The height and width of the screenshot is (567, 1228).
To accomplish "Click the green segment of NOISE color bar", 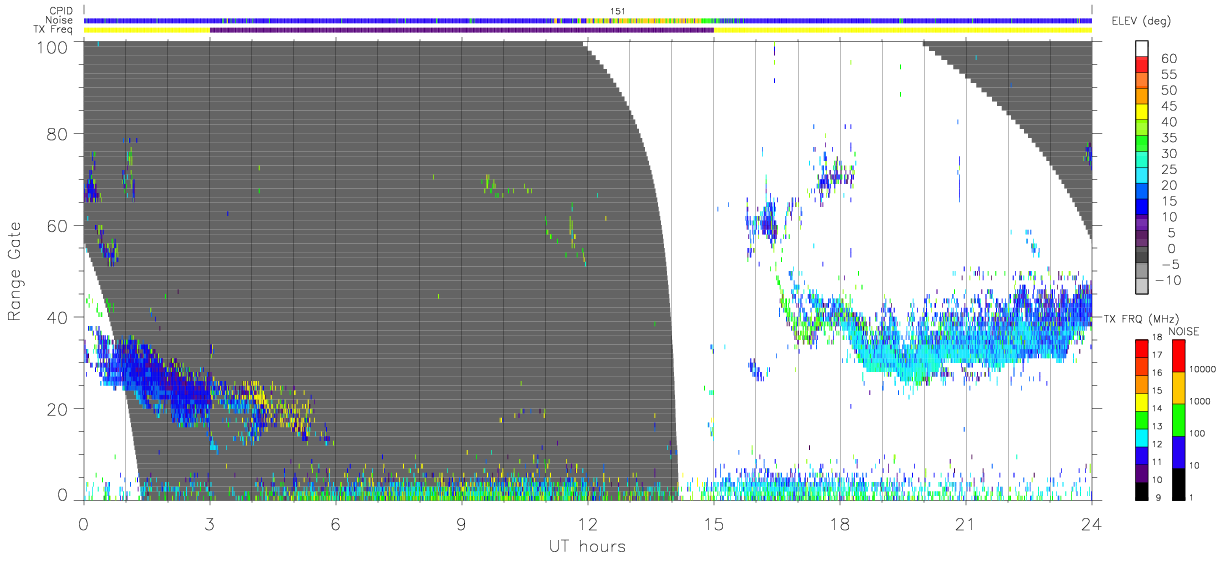I will [x=1177, y=418].
